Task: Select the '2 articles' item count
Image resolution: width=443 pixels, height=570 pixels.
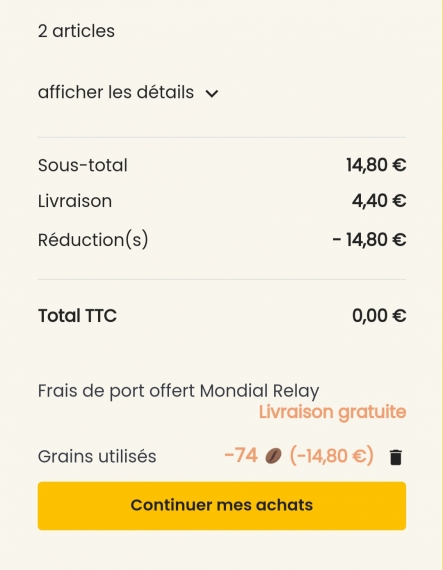Action: click(76, 31)
